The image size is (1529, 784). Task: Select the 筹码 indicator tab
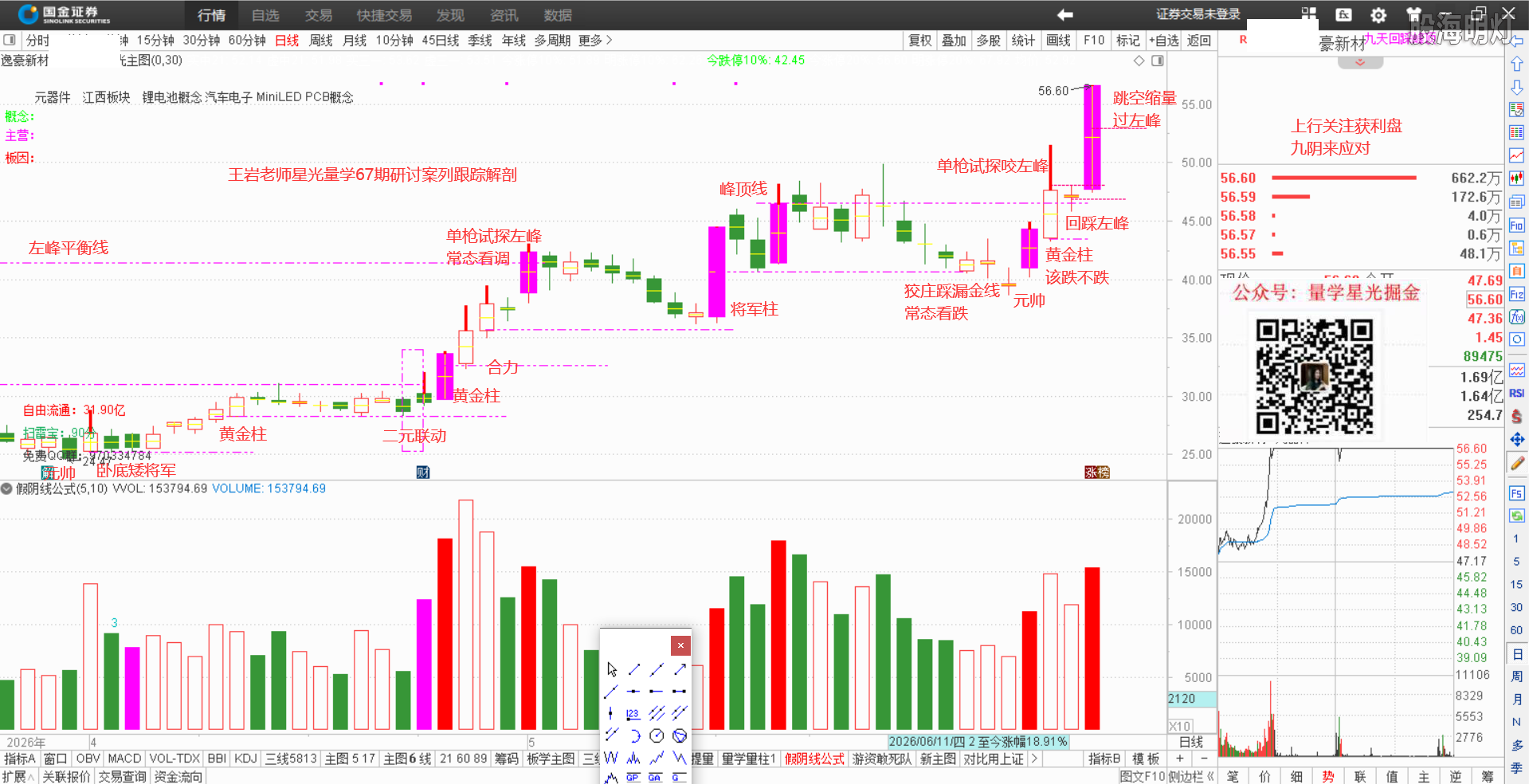pos(507,759)
